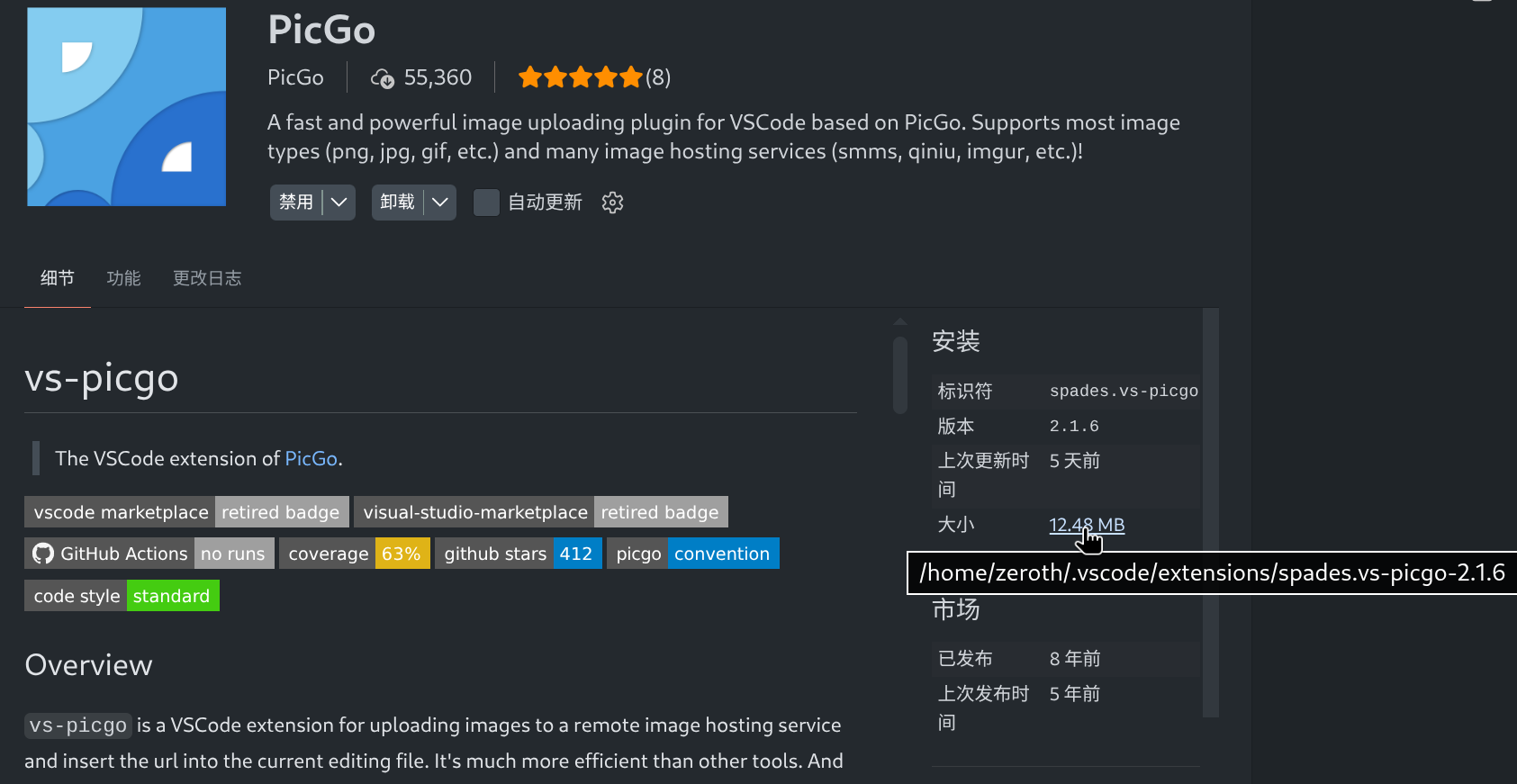Click the 12.48 MB size link
The image size is (1517, 784).
tap(1086, 525)
